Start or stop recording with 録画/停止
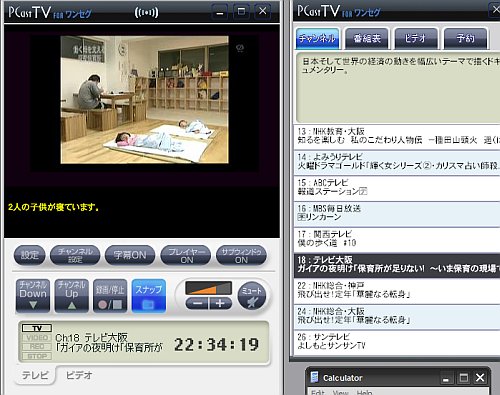The image size is (500, 395). (110, 296)
